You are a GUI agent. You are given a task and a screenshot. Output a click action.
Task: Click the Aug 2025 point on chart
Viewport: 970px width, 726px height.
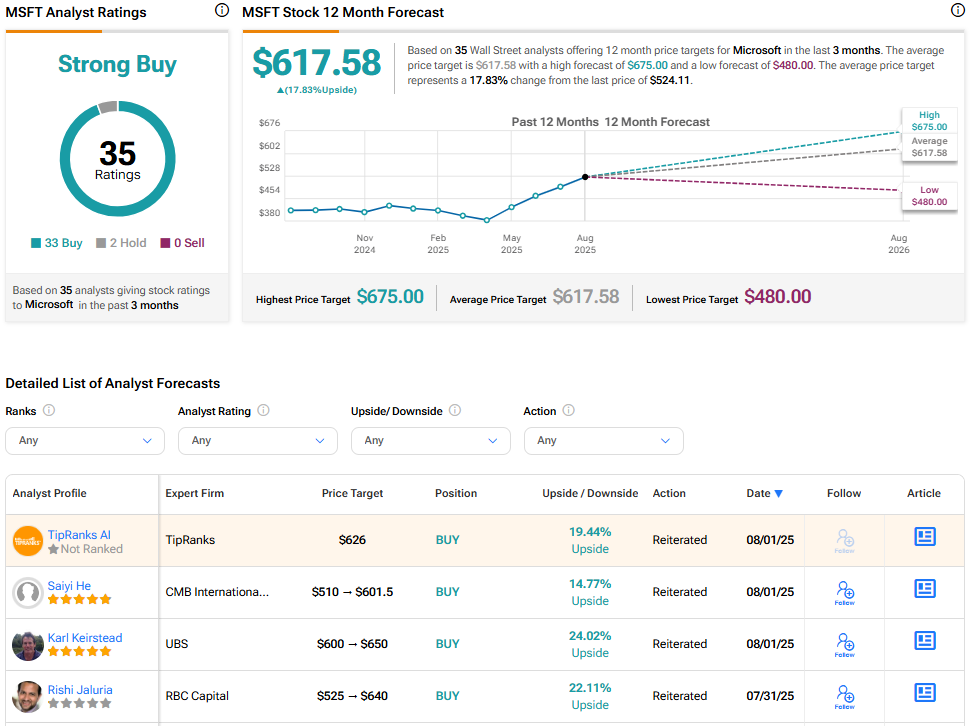[x=585, y=176]
